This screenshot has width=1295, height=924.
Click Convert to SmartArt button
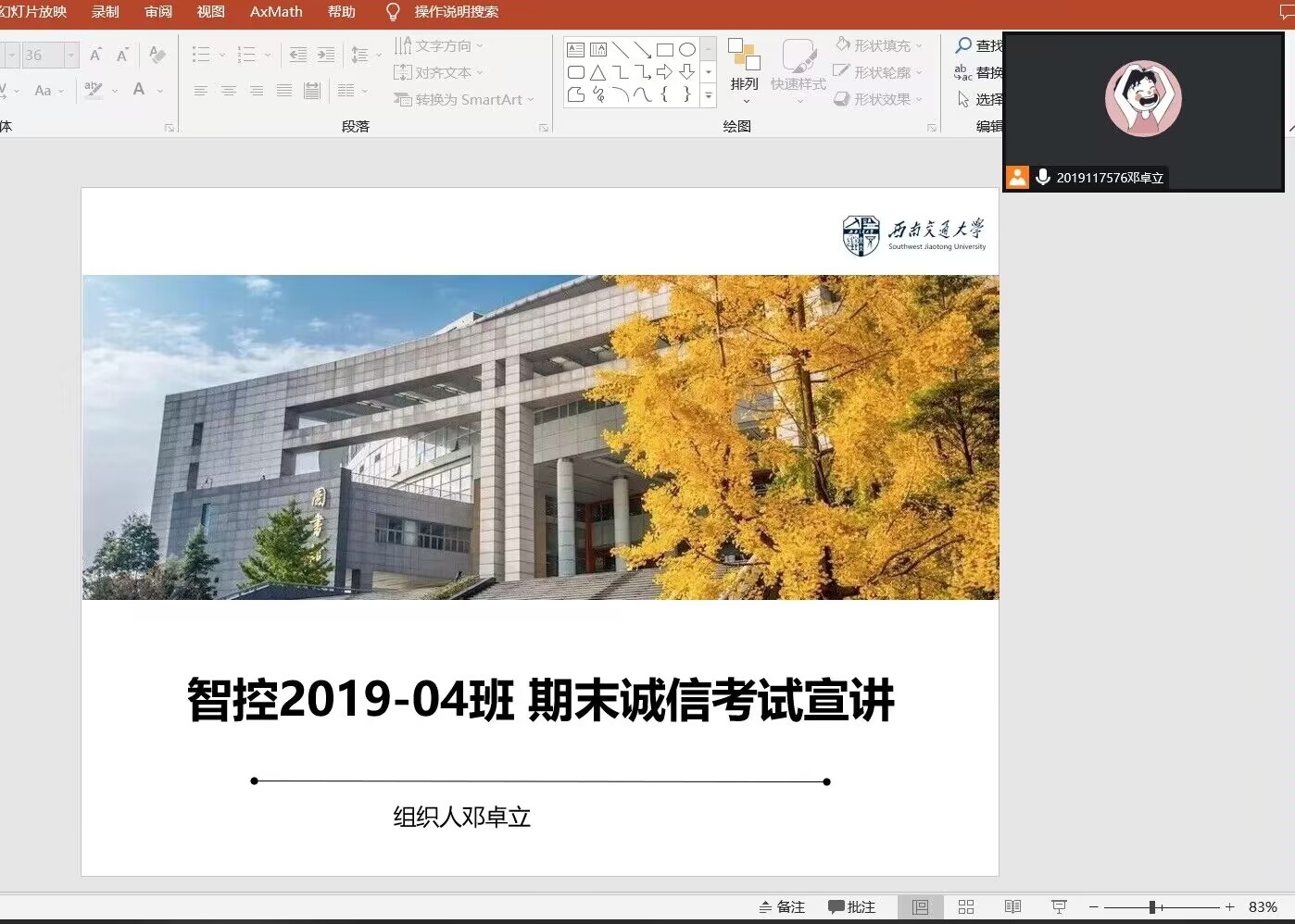click(x=464, y=99)
